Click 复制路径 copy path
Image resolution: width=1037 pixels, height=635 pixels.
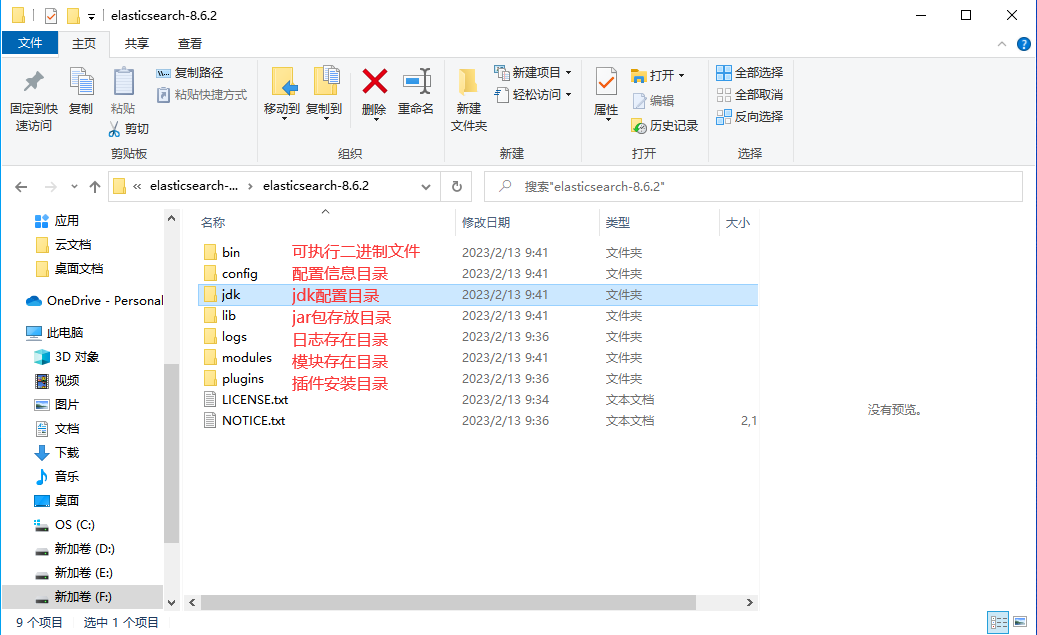click(190, 73)
